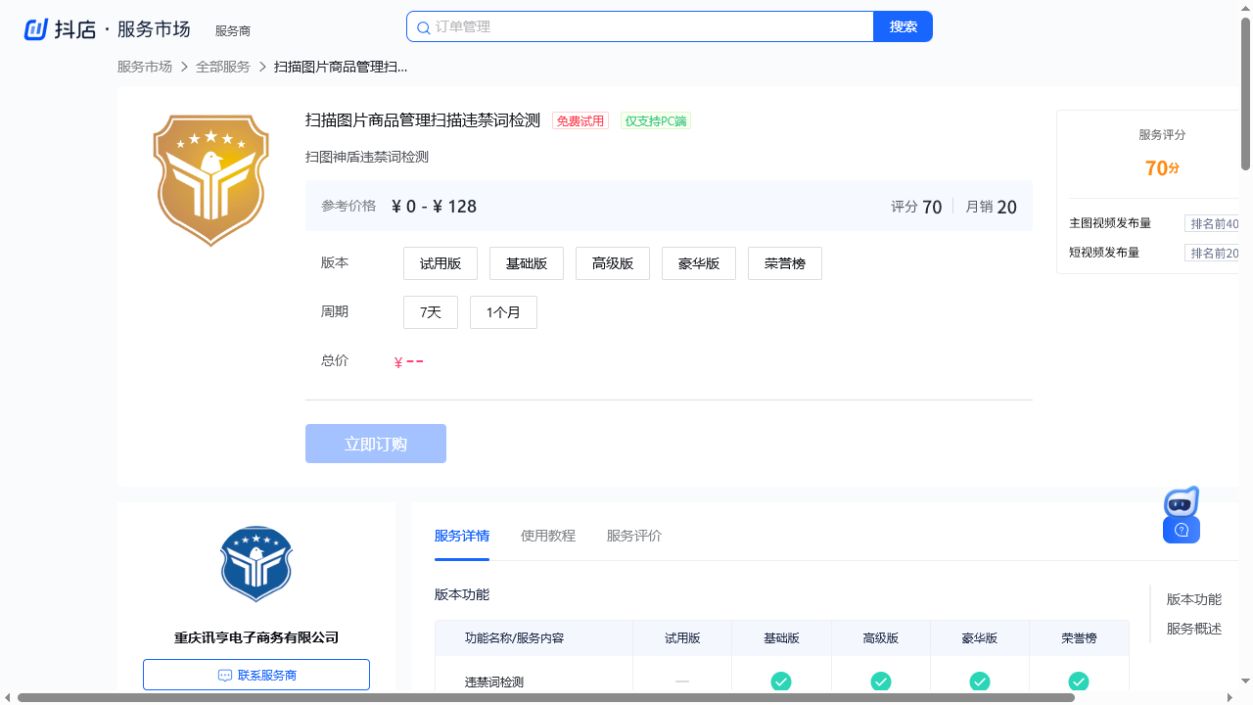Click the horizontal scrollbar right arrow
The height and width of the screenshot is (705, 1253).
point(1230,698)
